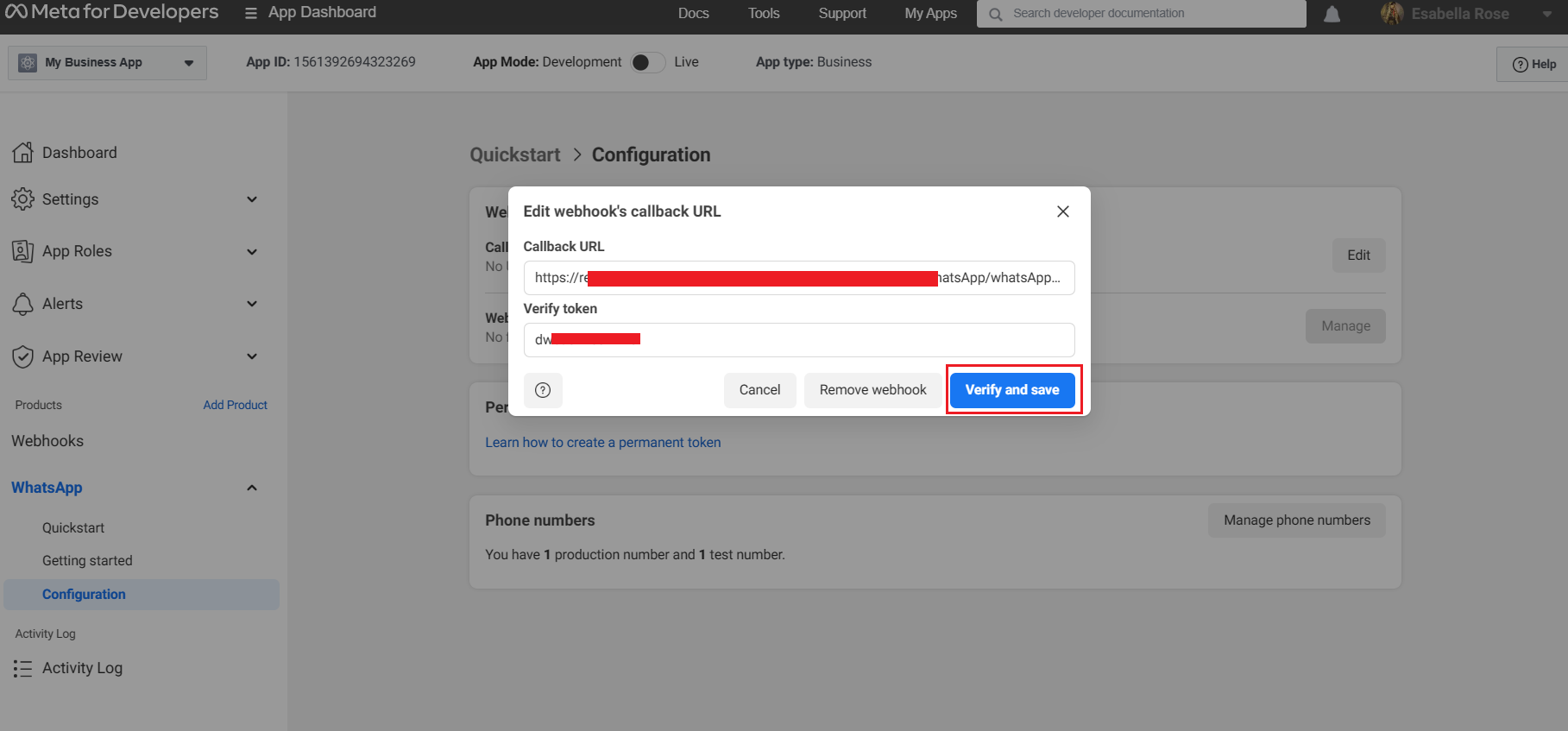Click the Edit button for Webhook
The image size is (1568, 731).
[1358, 255]
